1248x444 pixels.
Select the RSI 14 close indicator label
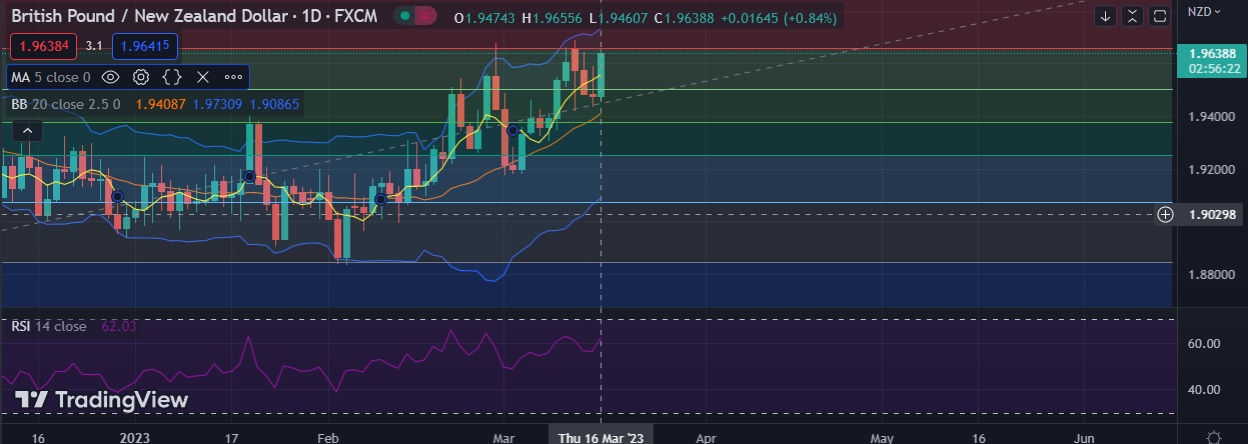[49, 326]
